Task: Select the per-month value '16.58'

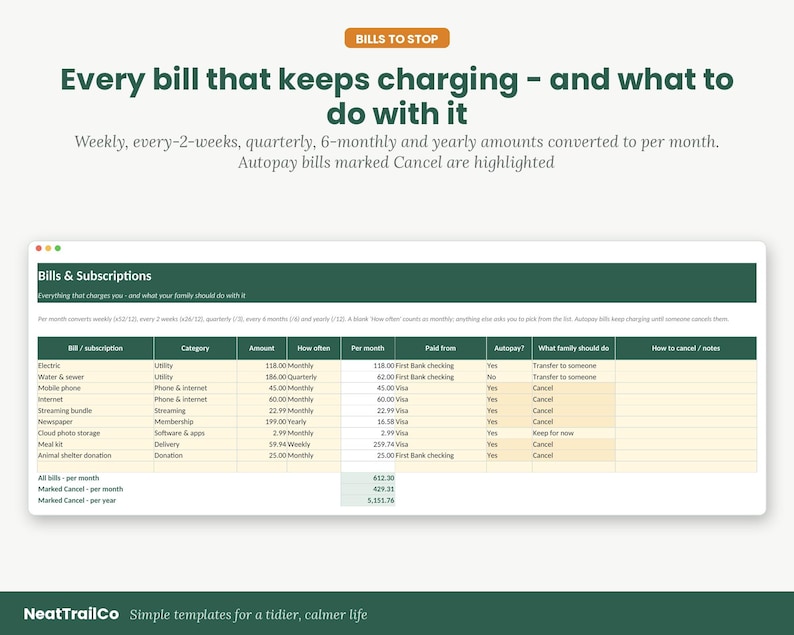Action: [368, 422]
